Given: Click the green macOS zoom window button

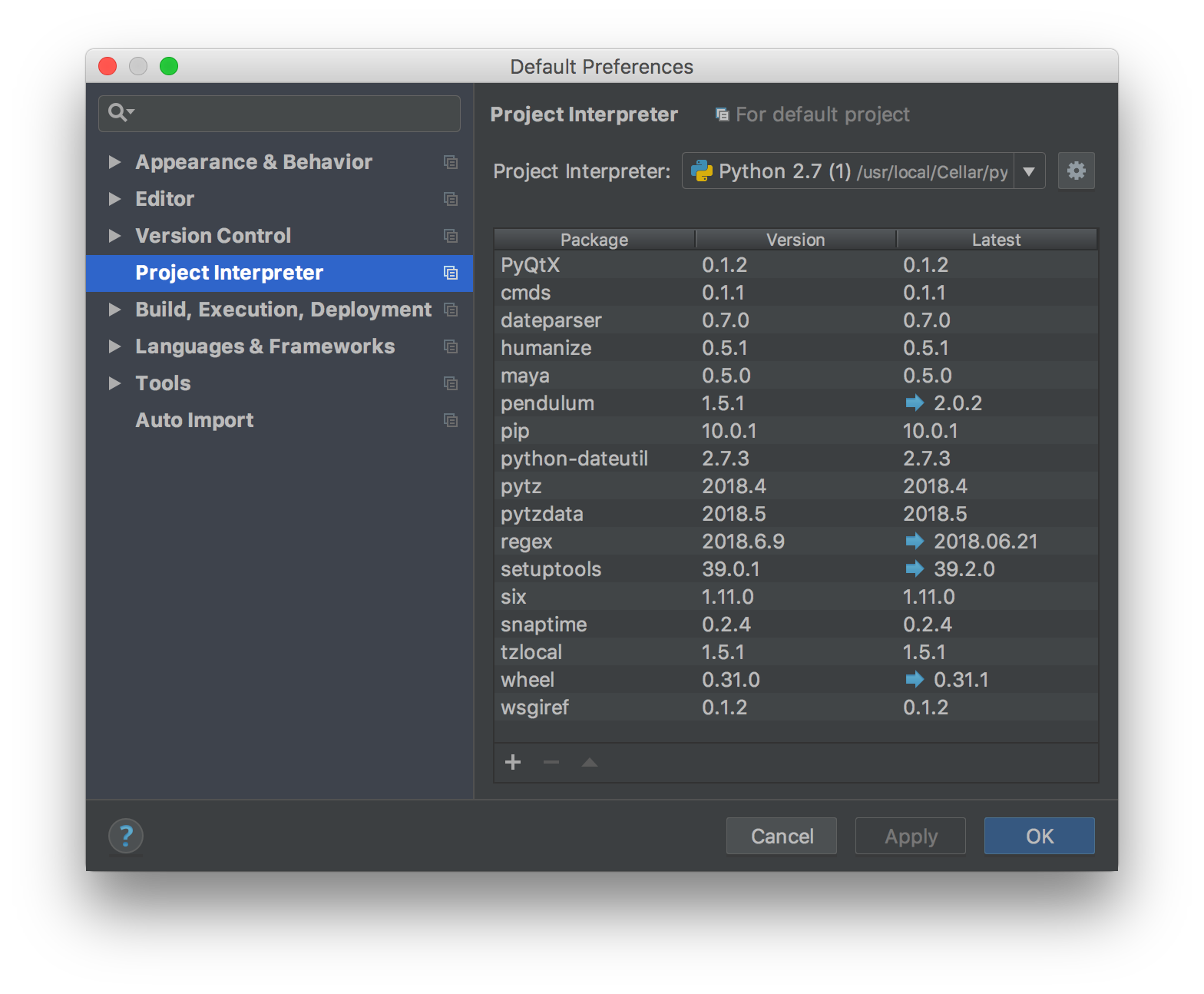Looking at the screenshot, I should click(169, 66).
